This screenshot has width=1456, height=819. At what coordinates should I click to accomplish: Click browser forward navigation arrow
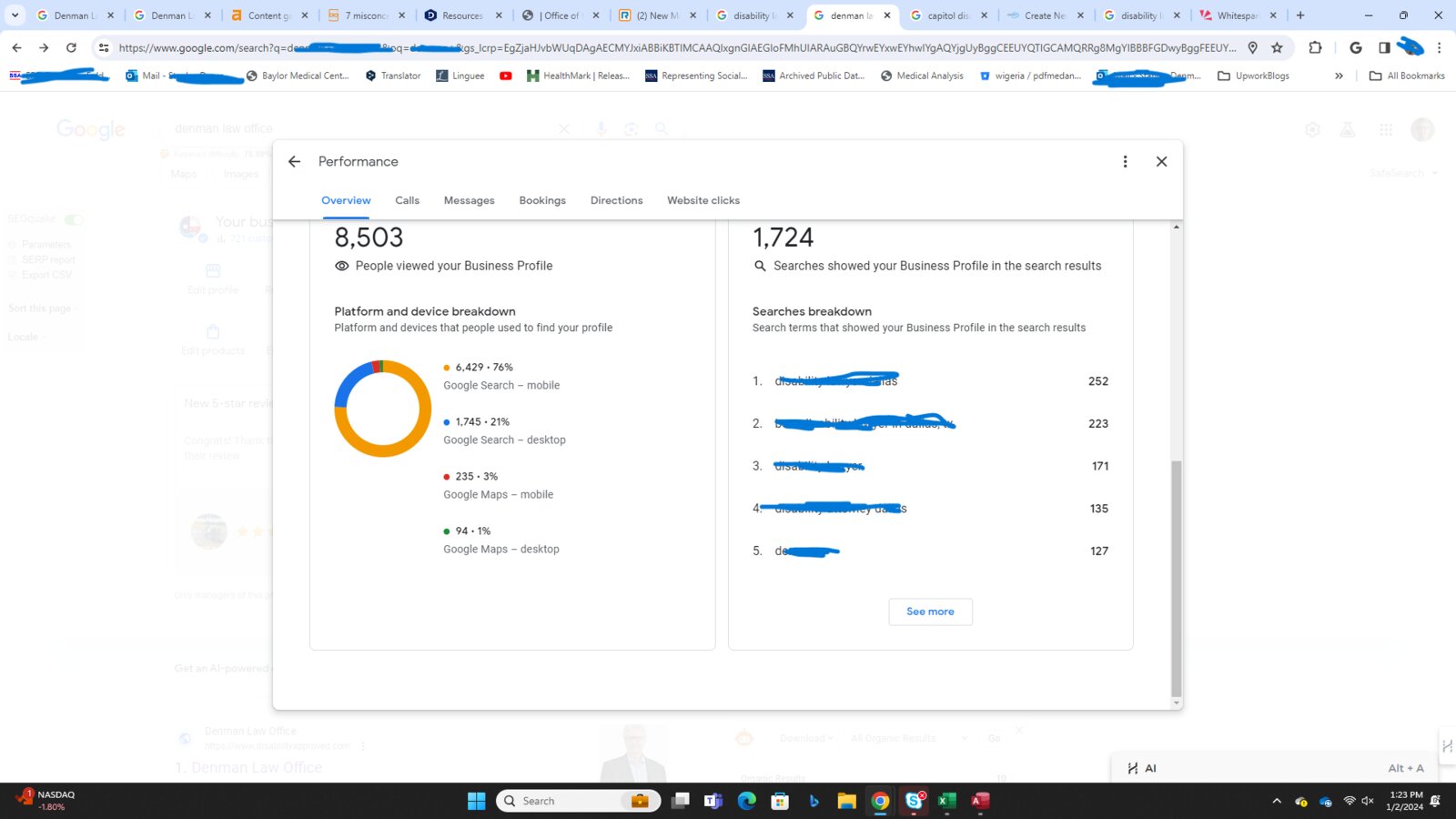44,47
